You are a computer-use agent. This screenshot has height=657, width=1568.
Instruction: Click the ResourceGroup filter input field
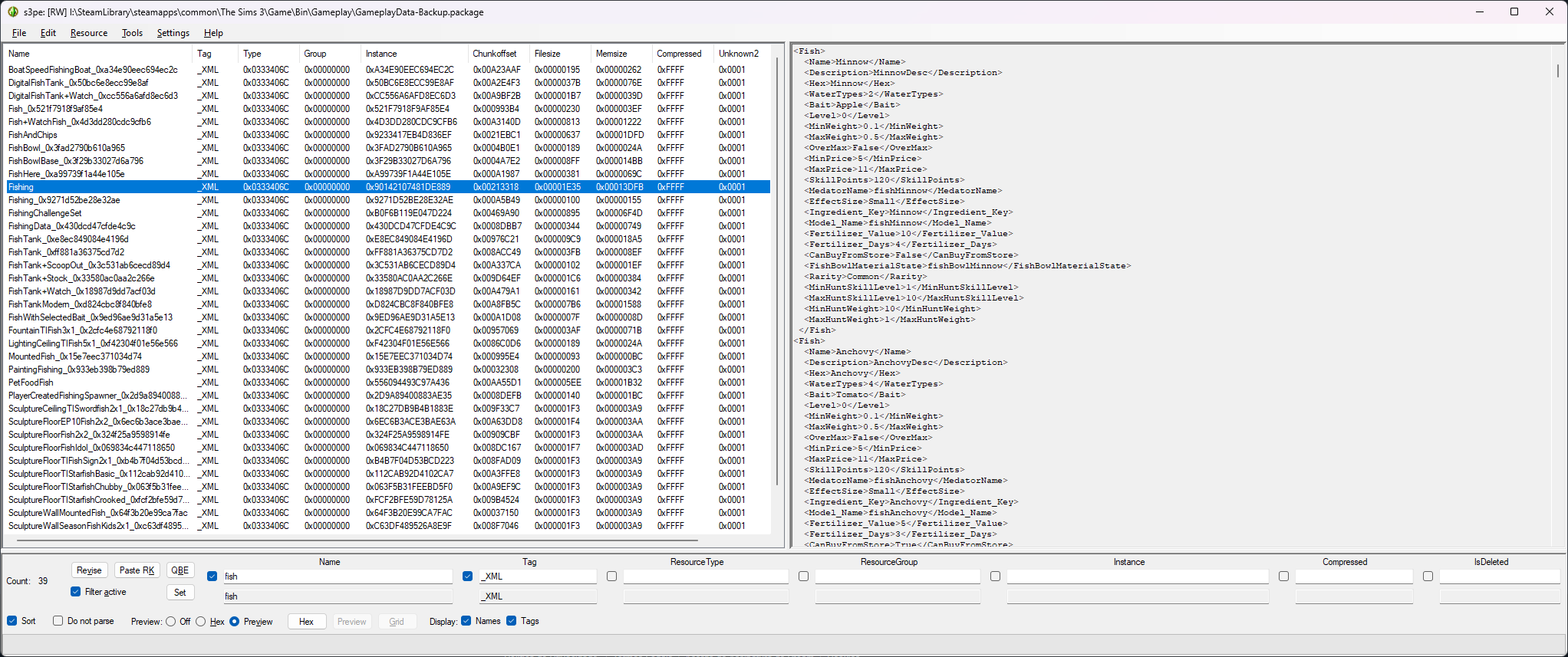click(x=898, y=577)
